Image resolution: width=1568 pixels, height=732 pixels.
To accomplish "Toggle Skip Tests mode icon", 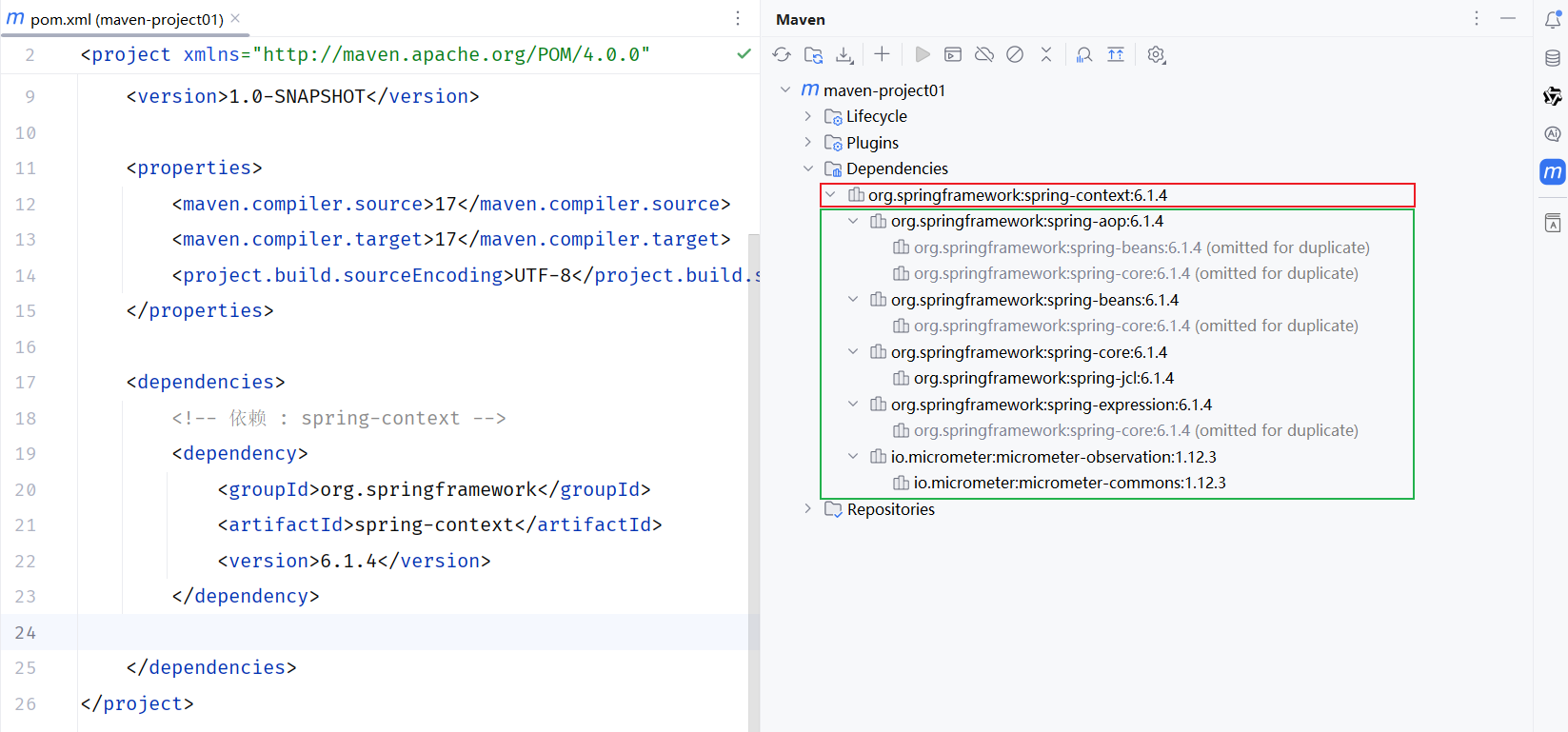I will [x=1015, y=54].
